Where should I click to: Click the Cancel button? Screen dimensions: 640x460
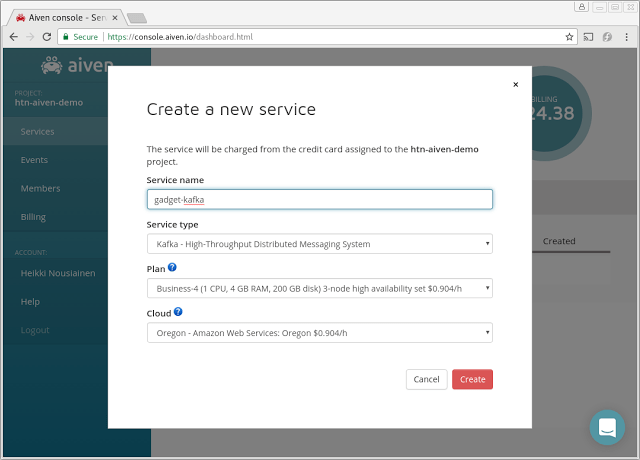427,379
